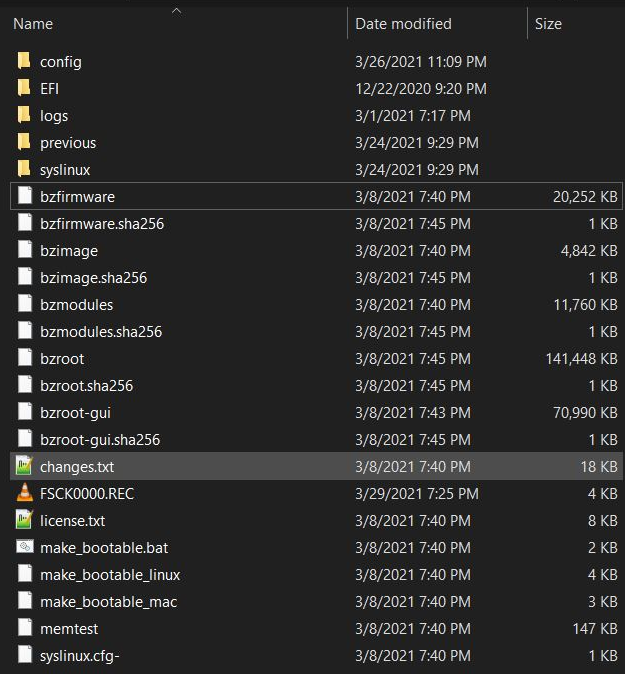Click the logs folder name

click(54, 116)
